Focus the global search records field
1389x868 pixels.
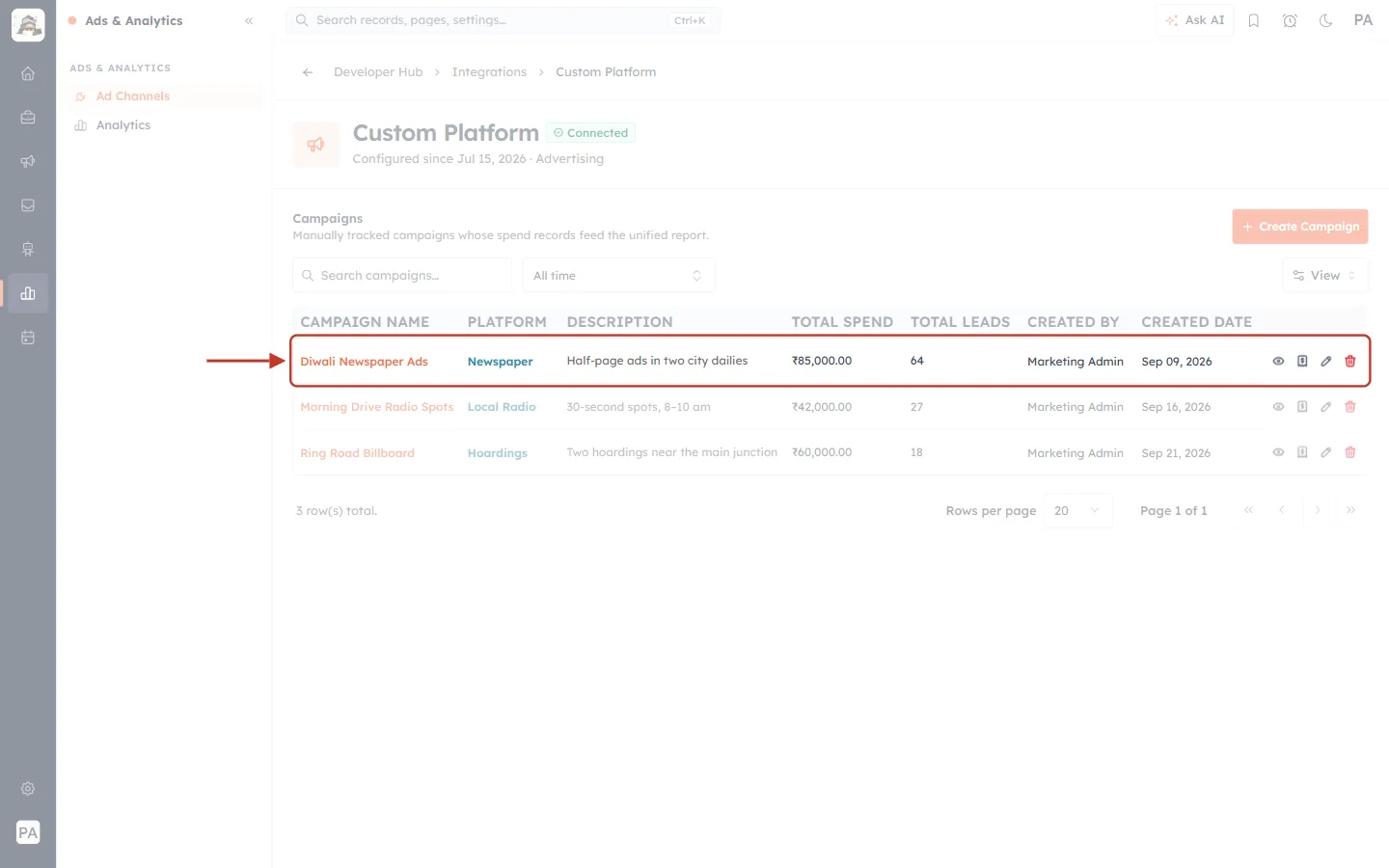point(503,20)
